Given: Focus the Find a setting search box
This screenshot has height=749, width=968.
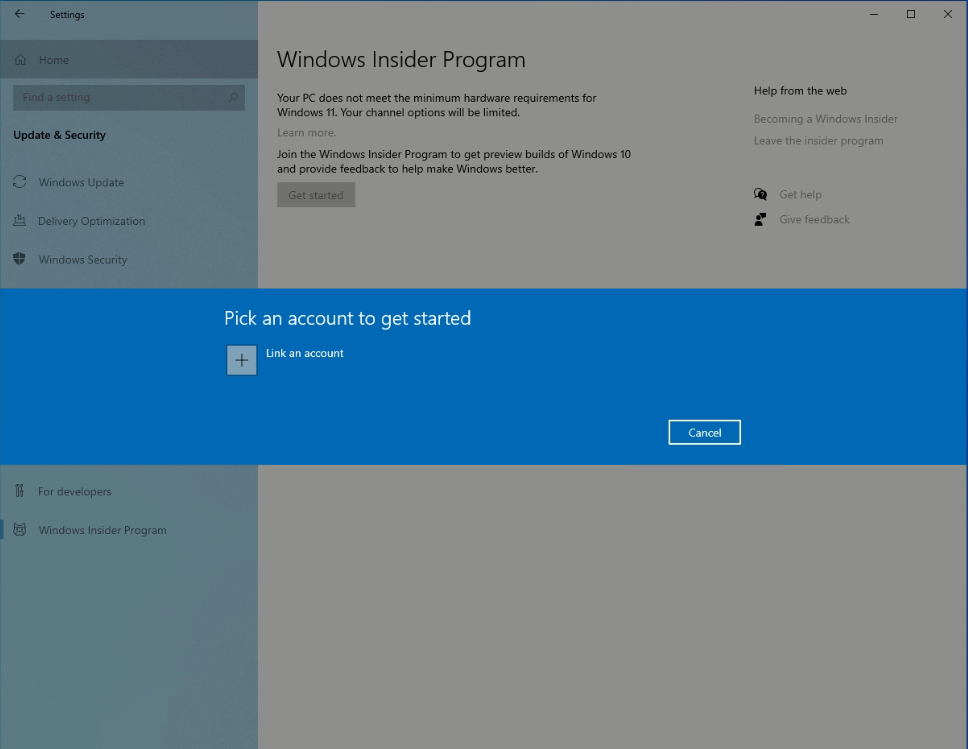Looking at the screenshot, I should coord(128,98).
